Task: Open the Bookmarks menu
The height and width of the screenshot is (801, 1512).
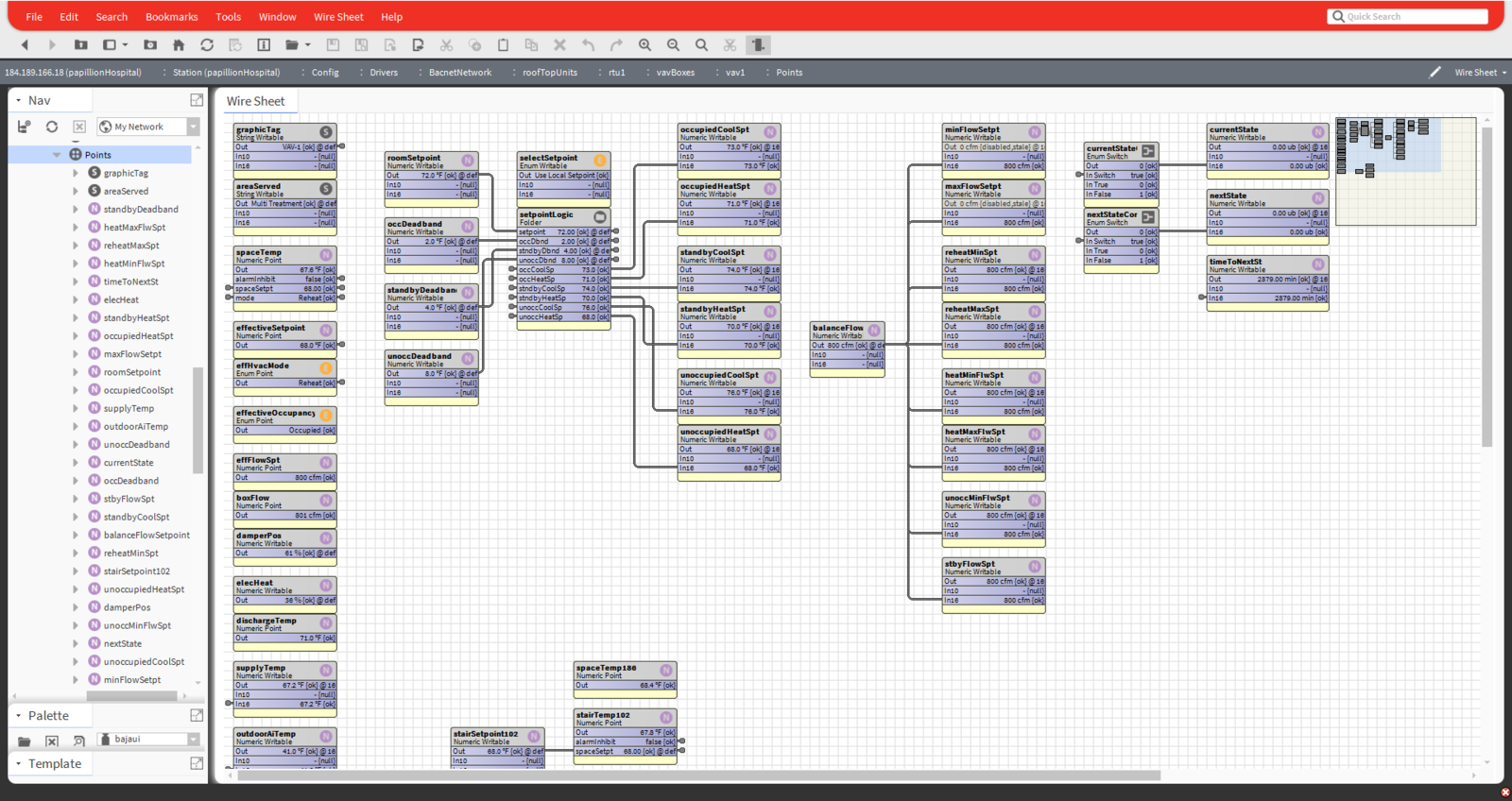Action: [x=171, y=17]
